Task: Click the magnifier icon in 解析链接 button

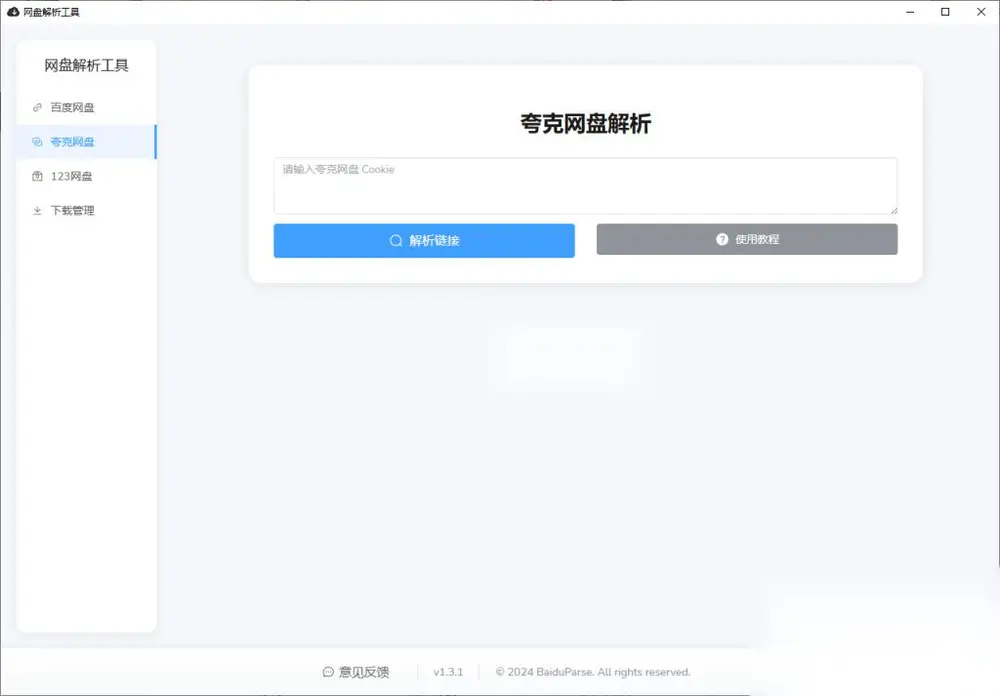Action: (x=396, y=241)
